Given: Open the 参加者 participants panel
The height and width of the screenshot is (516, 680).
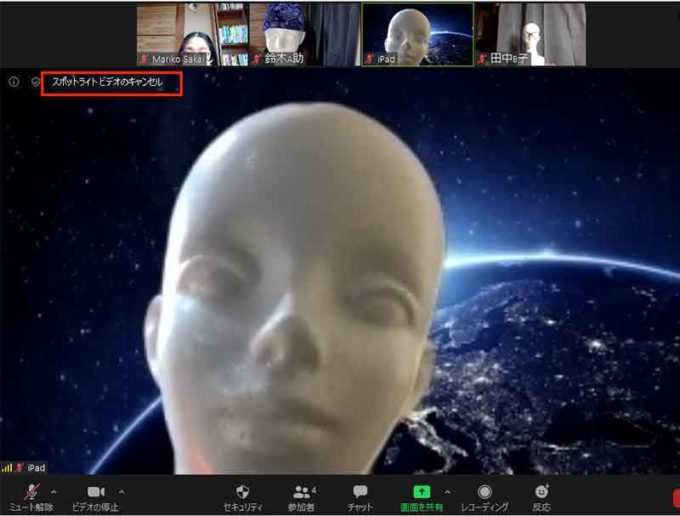Looking at the screenshot, I should coord(301,498).
